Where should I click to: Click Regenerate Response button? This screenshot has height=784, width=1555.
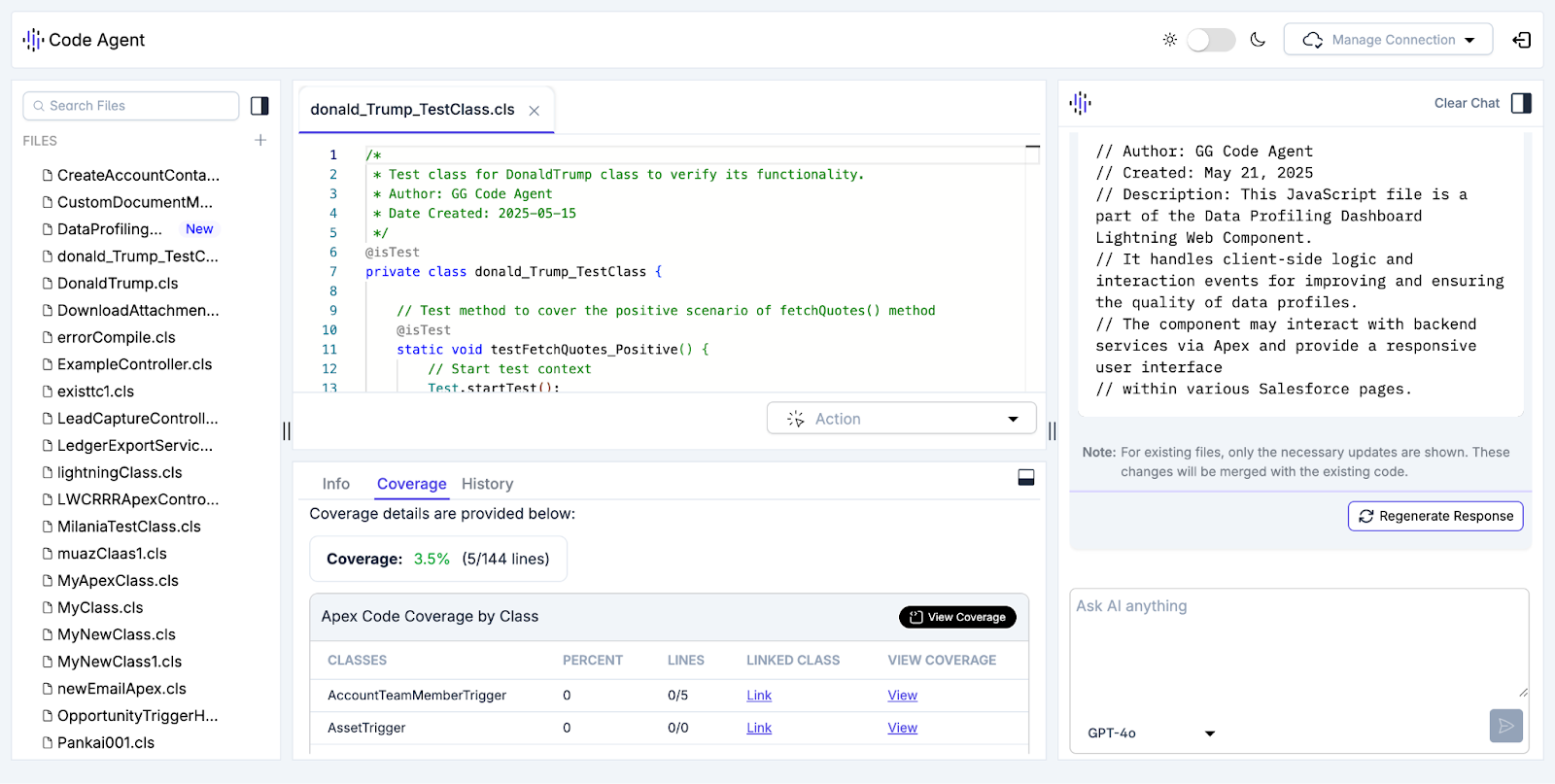point(1435,516)
